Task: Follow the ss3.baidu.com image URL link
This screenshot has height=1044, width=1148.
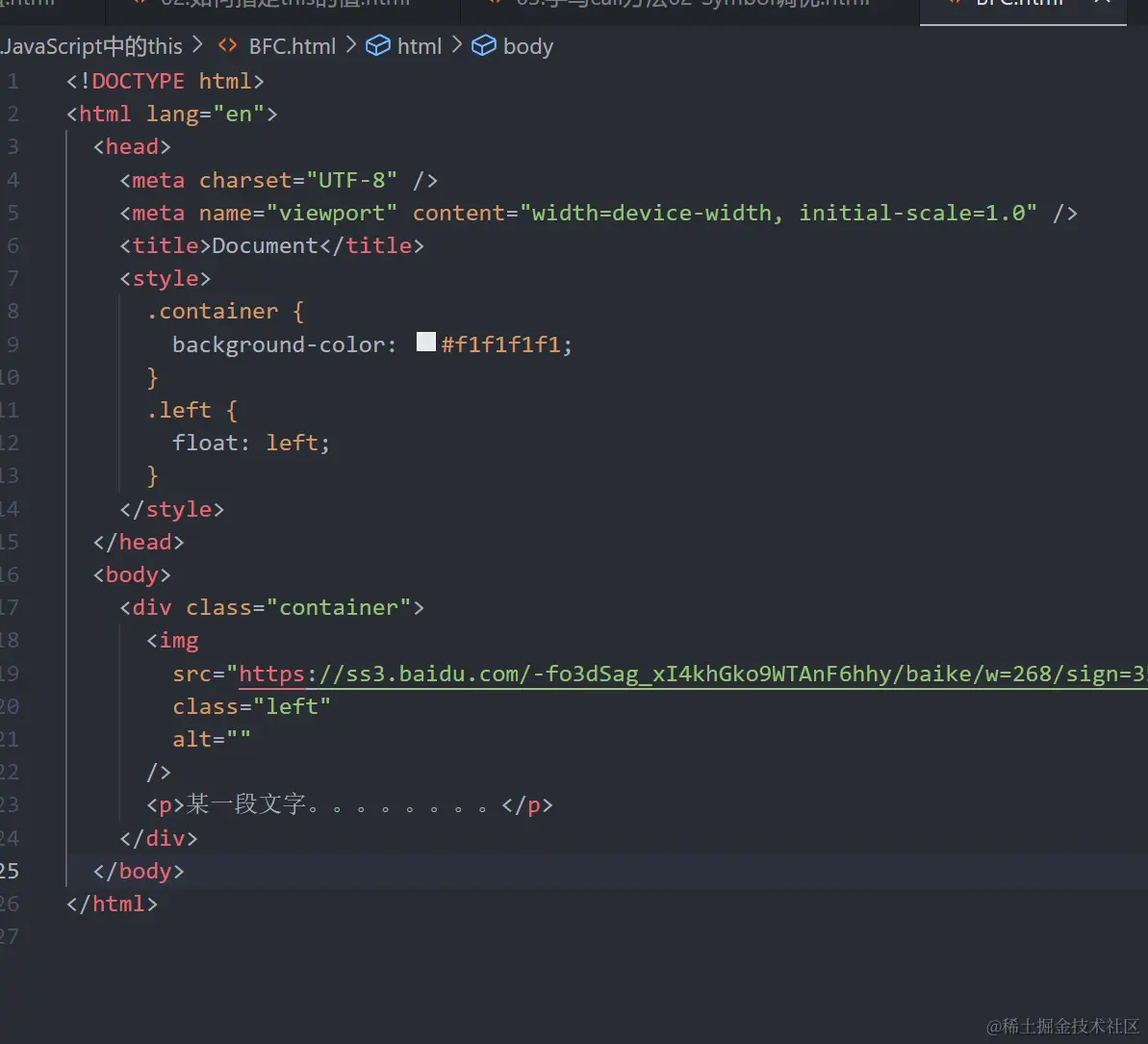Action: pyautogui.click(x=693, y=674)
